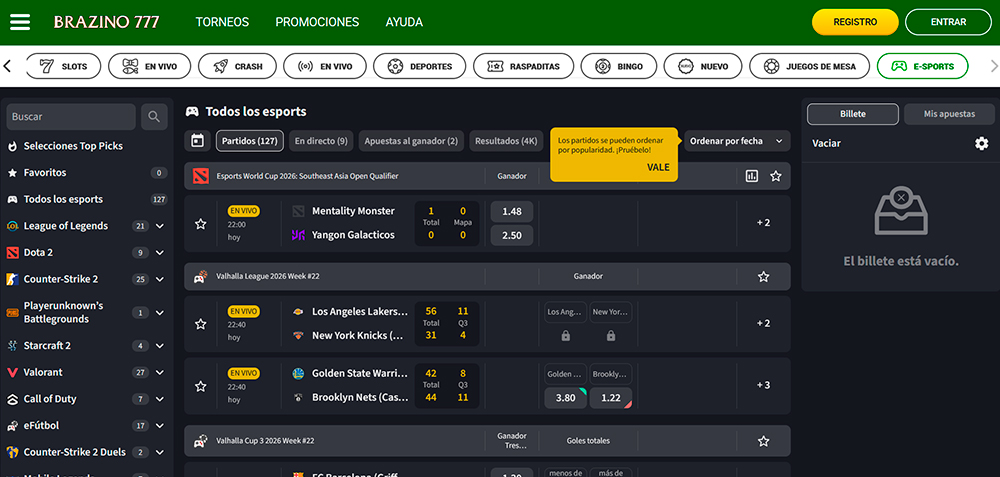This screenshot has height=477, width=1000.
Task: Switch to the Billete tab
Action: pos(853,114)
